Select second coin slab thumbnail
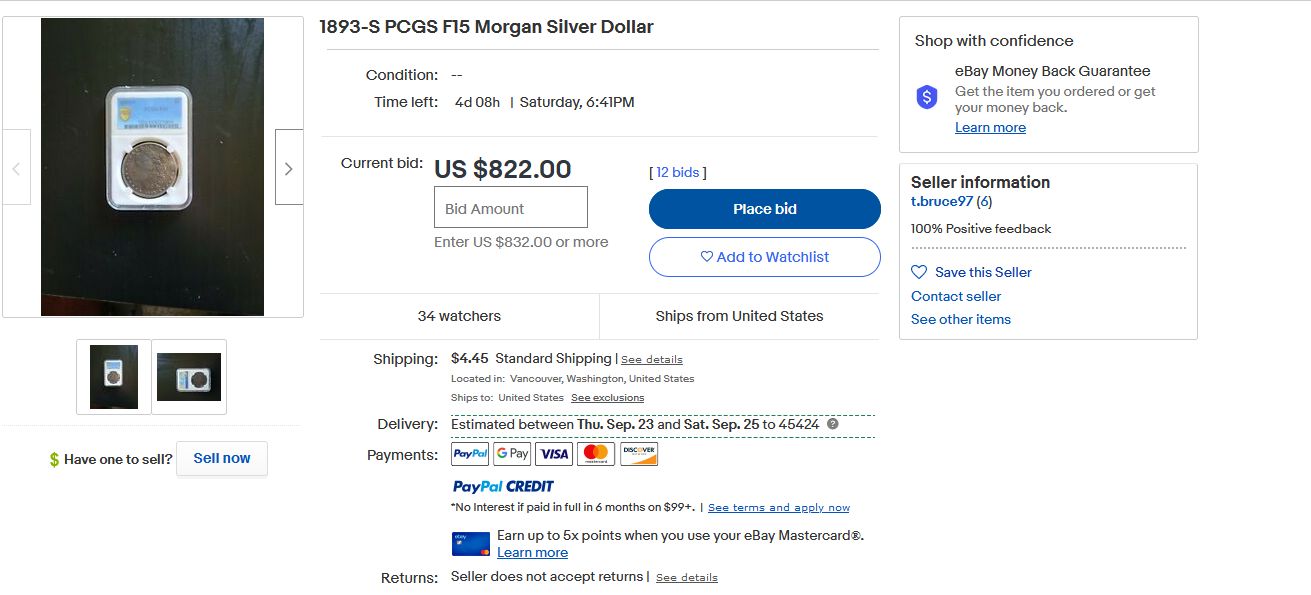 pos(189,377)
